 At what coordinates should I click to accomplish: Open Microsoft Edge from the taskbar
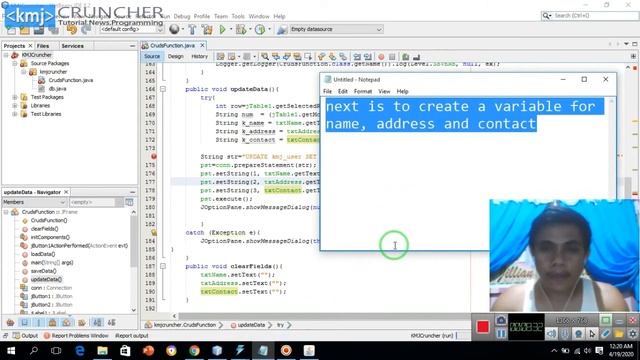click(80, 351)
